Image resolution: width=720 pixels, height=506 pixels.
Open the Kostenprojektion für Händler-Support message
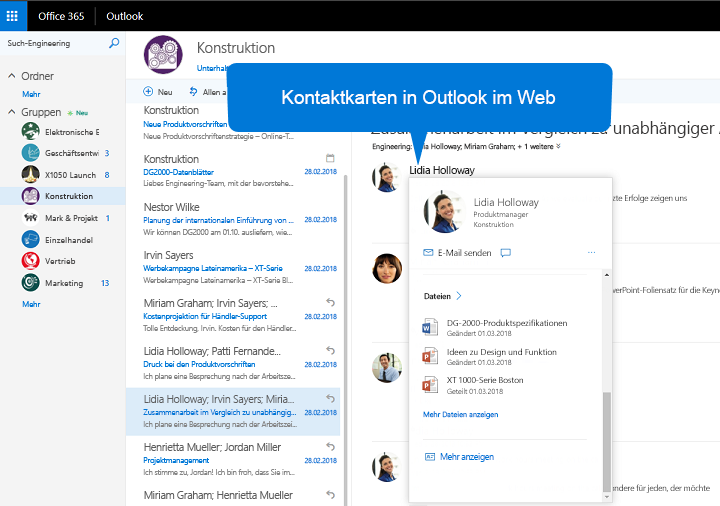pos(233,316)
